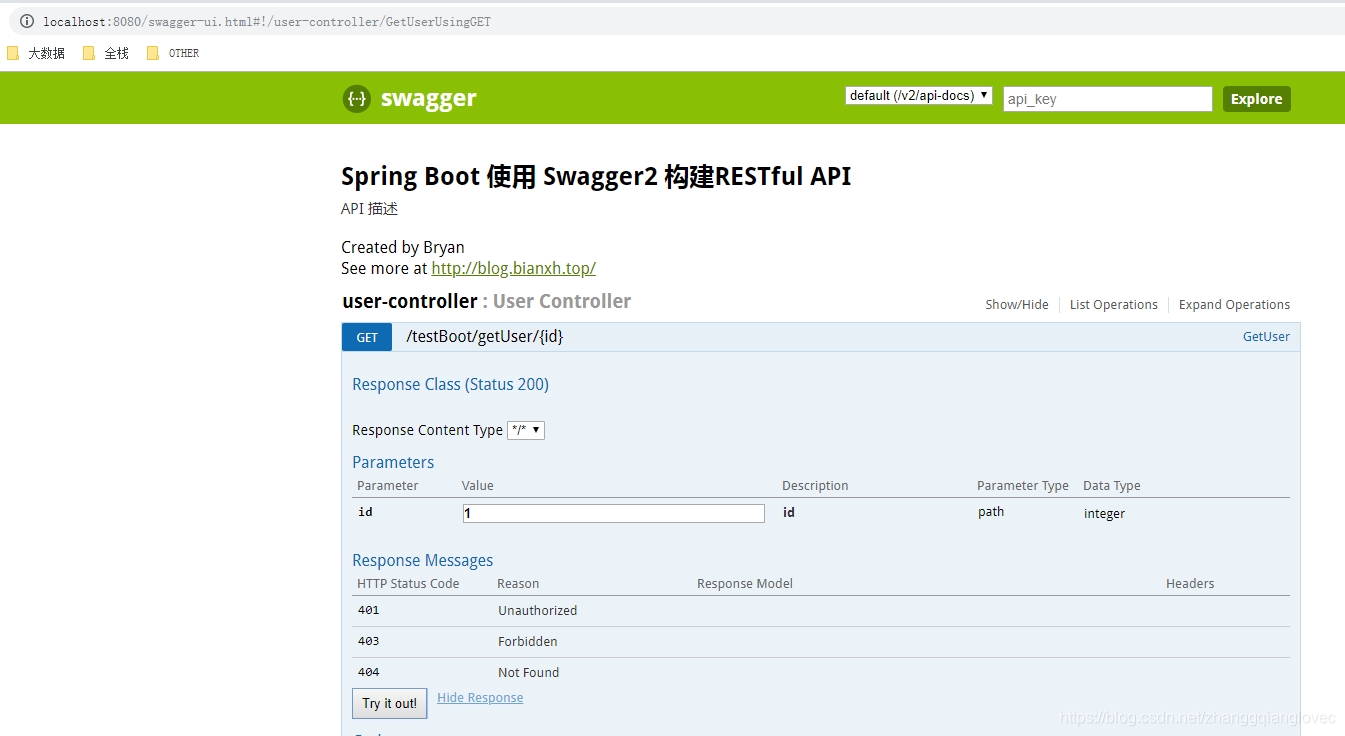The image size is (1345, 736).
Task: Click the 'integer' data type cell
Action: pos(1104,513)
